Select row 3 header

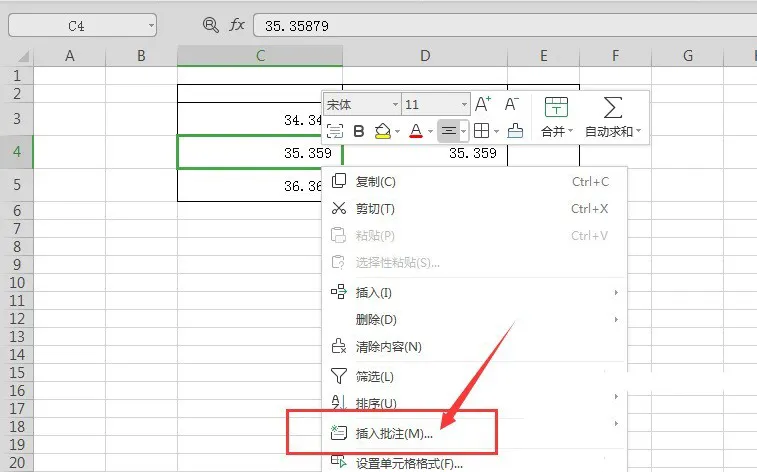[x=16, y=118]
